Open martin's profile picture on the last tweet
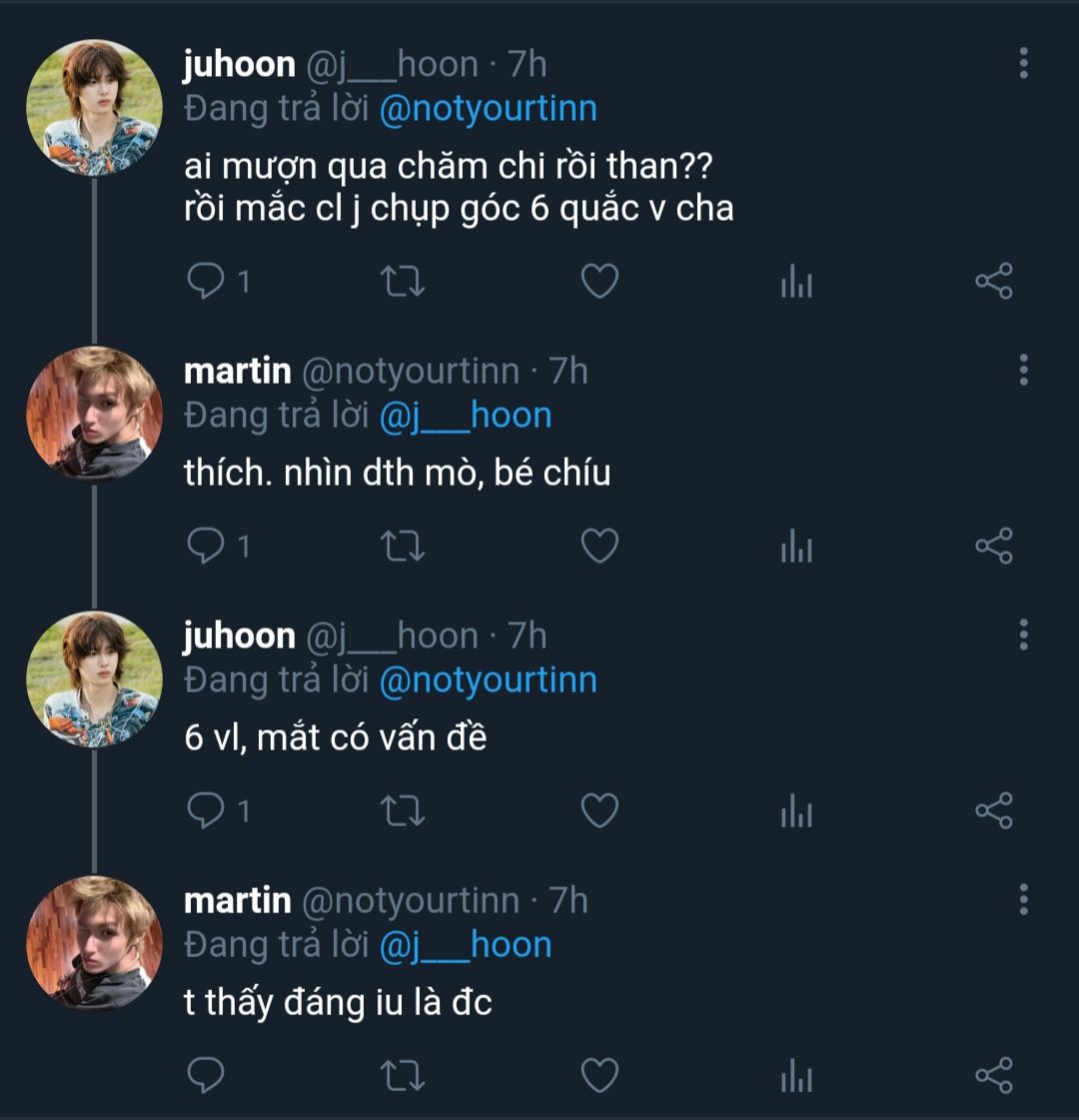The image size is (1079, 1120). tap(94, 944)
